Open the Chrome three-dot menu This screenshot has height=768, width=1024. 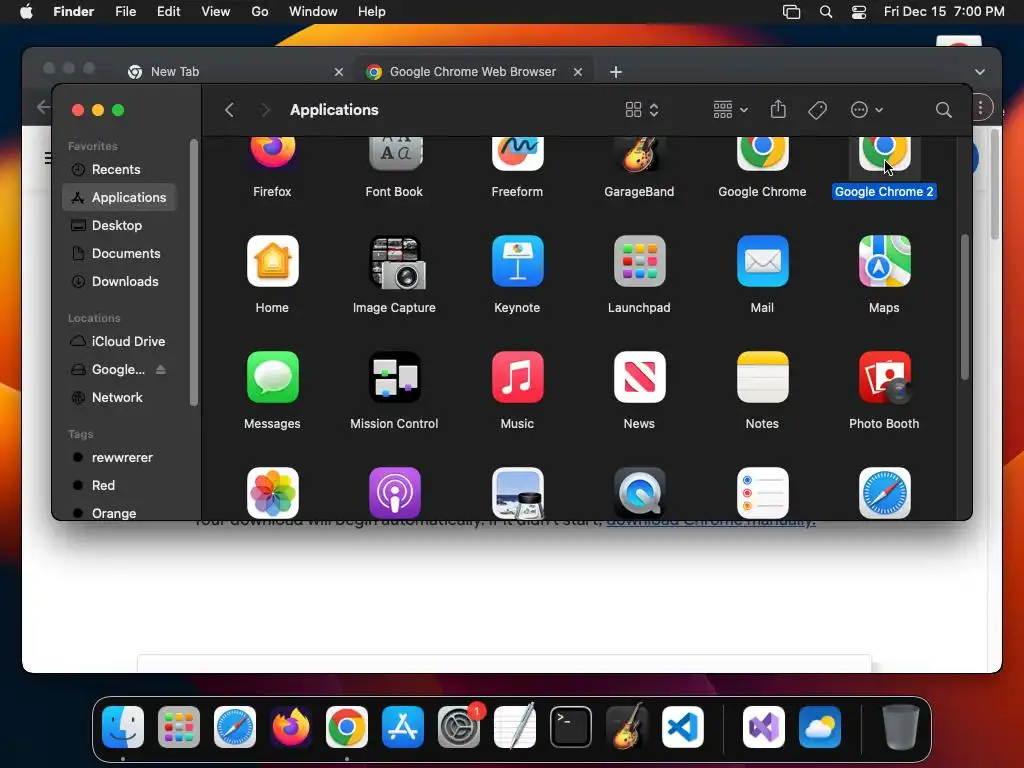[x=980, y=108]
